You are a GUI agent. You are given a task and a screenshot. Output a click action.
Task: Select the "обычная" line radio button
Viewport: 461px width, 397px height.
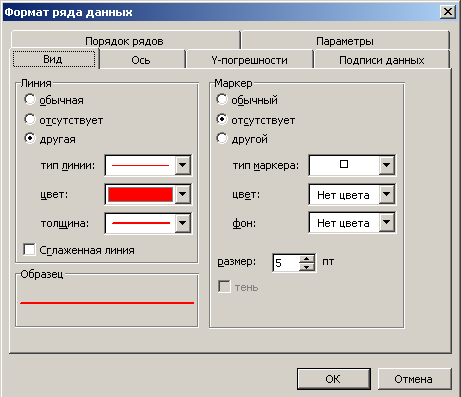(30, 99)
